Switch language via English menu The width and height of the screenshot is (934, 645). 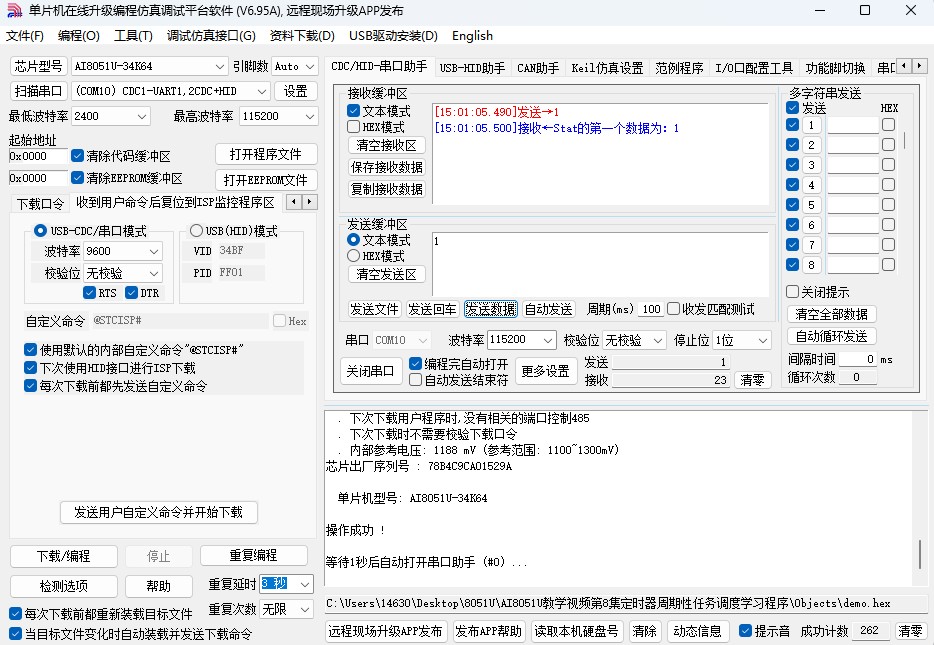(472, 36)
